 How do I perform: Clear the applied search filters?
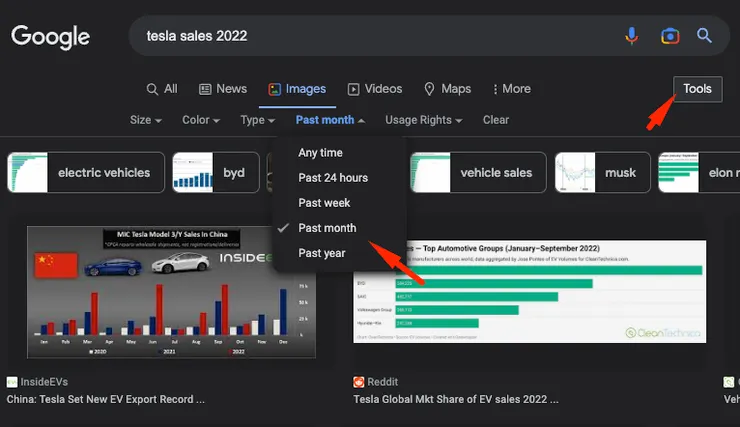(x=496, y=120)
